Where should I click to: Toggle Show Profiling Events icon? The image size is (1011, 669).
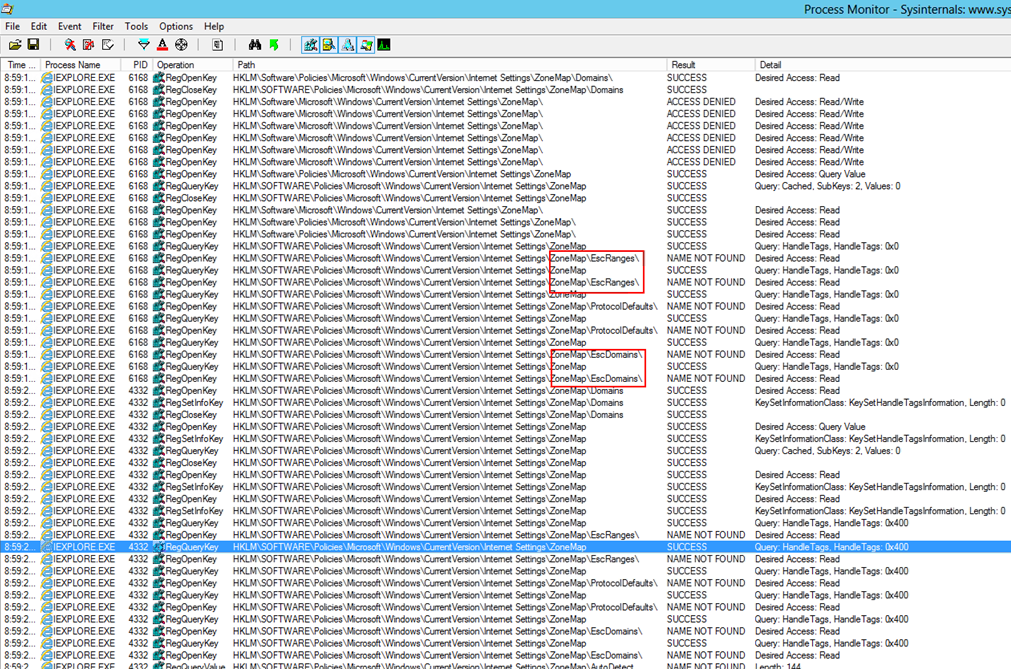384,44
